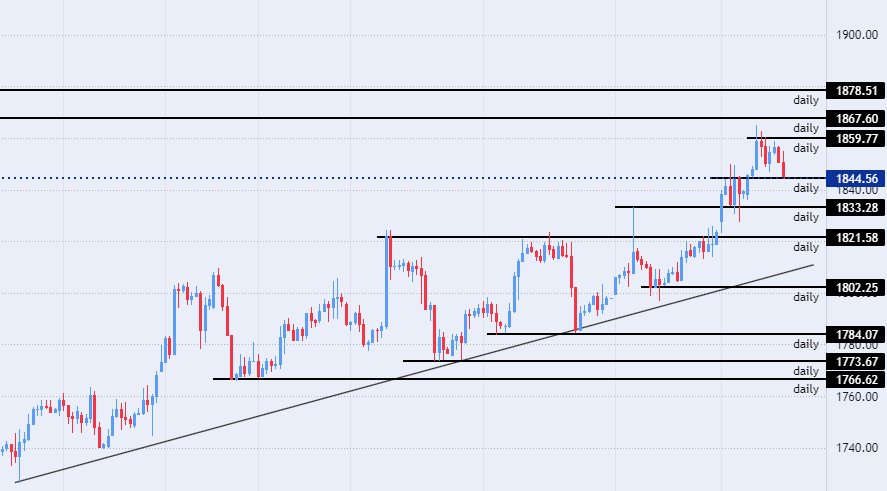Click the 1900.00 axis value

pyautogui.click(x=858, y=36)
